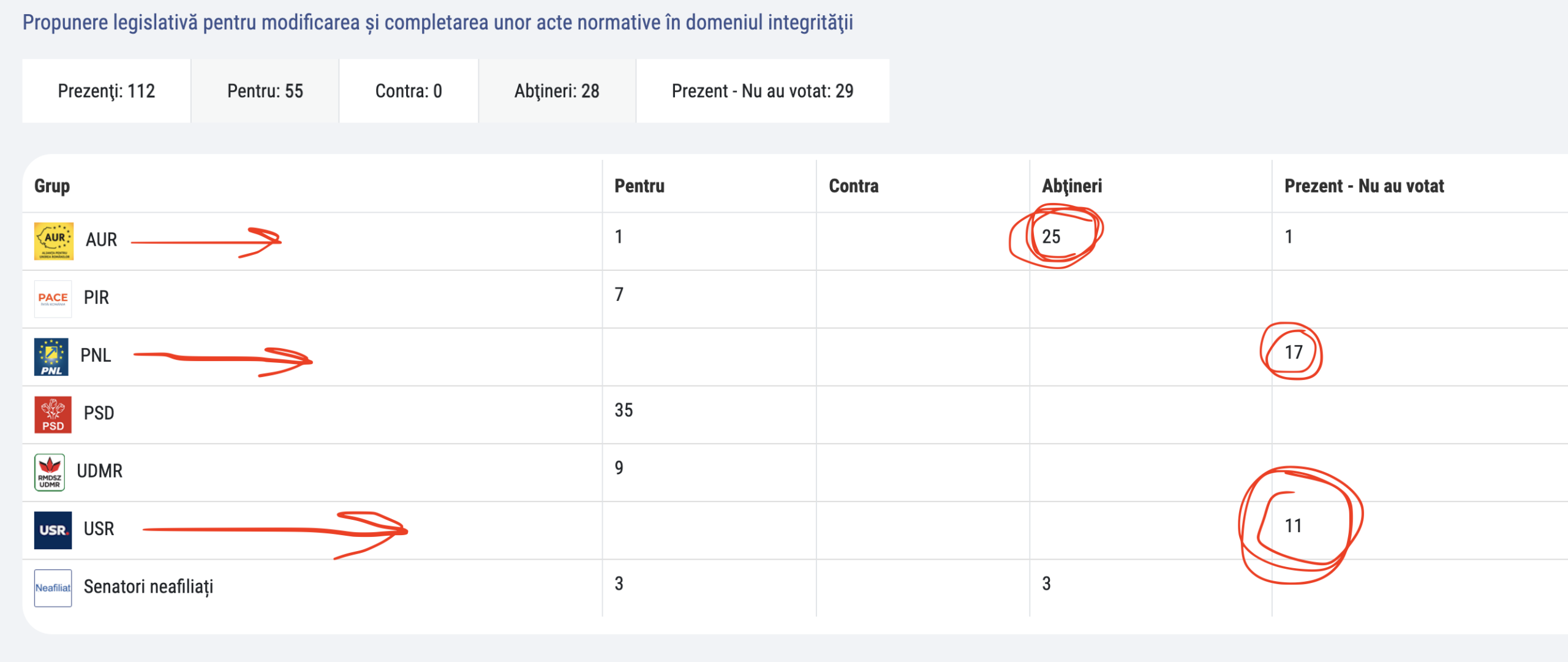Click the Neafiliat badge icon
This screenshot has height=662, width=1568.
tap(53, 588)
